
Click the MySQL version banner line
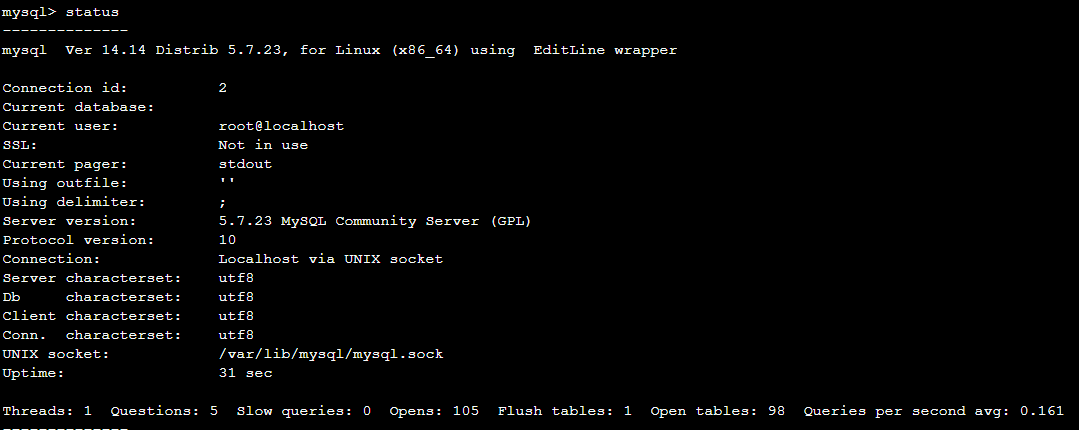(x=340, y=50)
